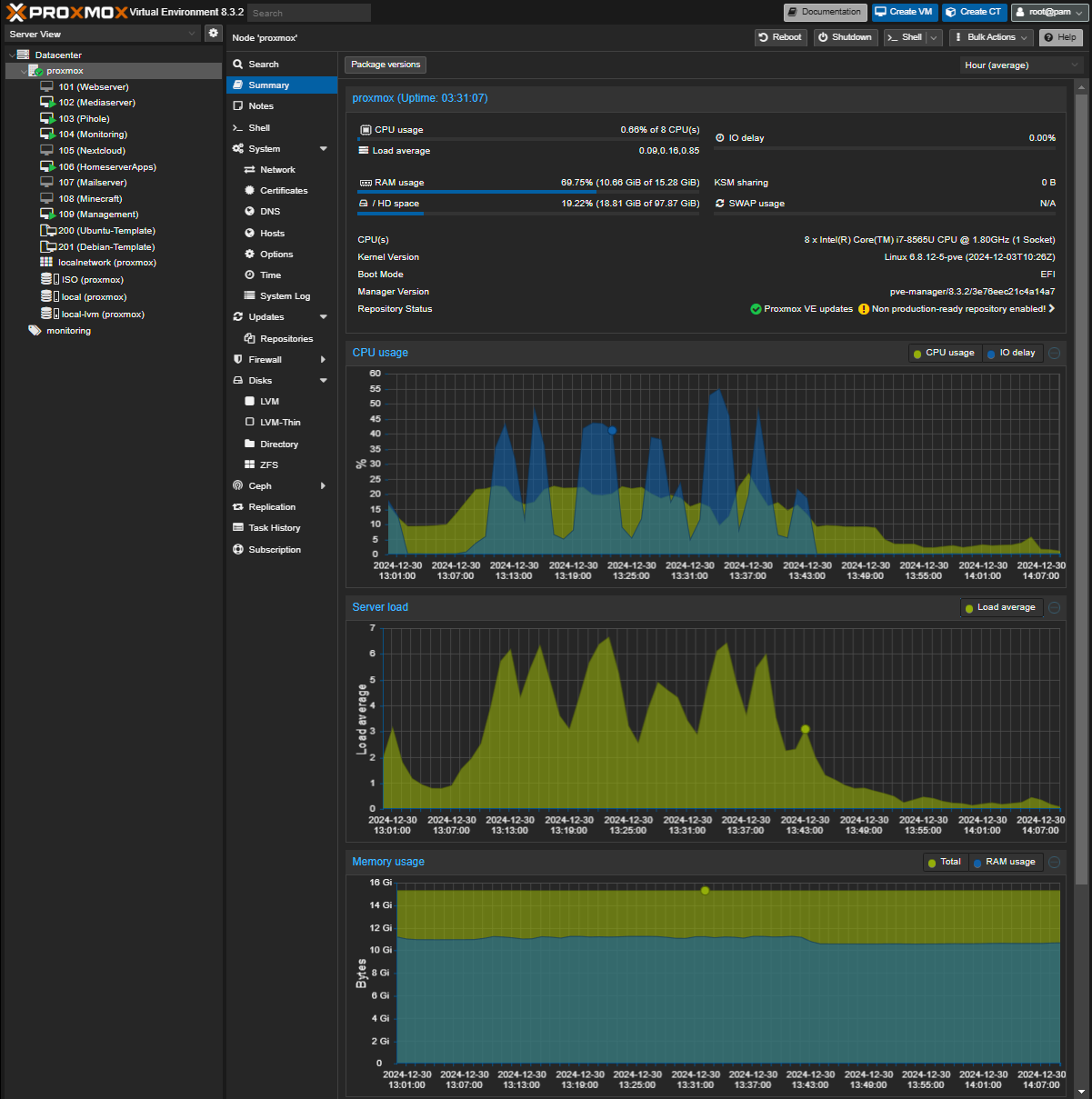Click the HD space progress bar

(x=528, y=213)
